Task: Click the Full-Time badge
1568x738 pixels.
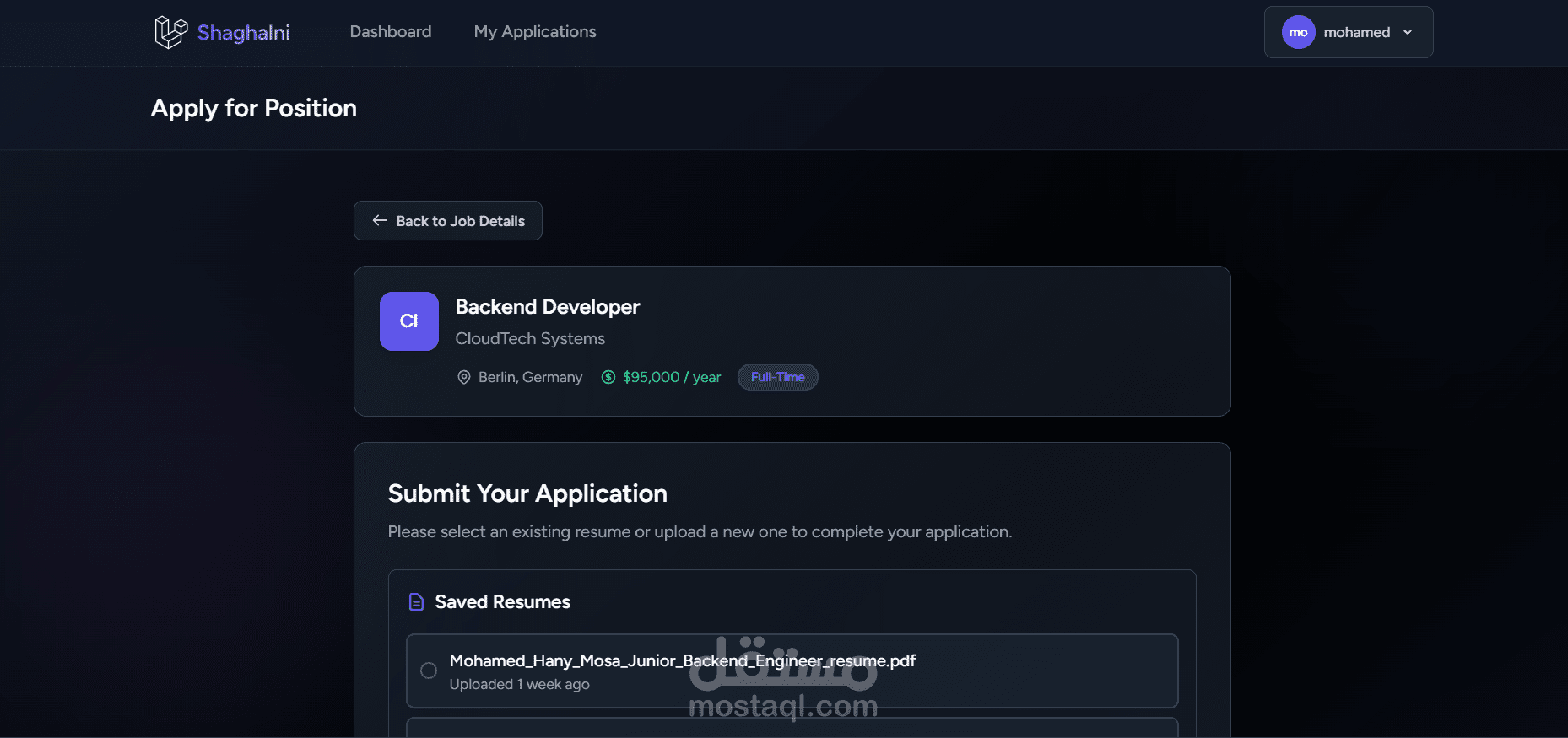Action: pyautogui.click(x=778, y=377)
